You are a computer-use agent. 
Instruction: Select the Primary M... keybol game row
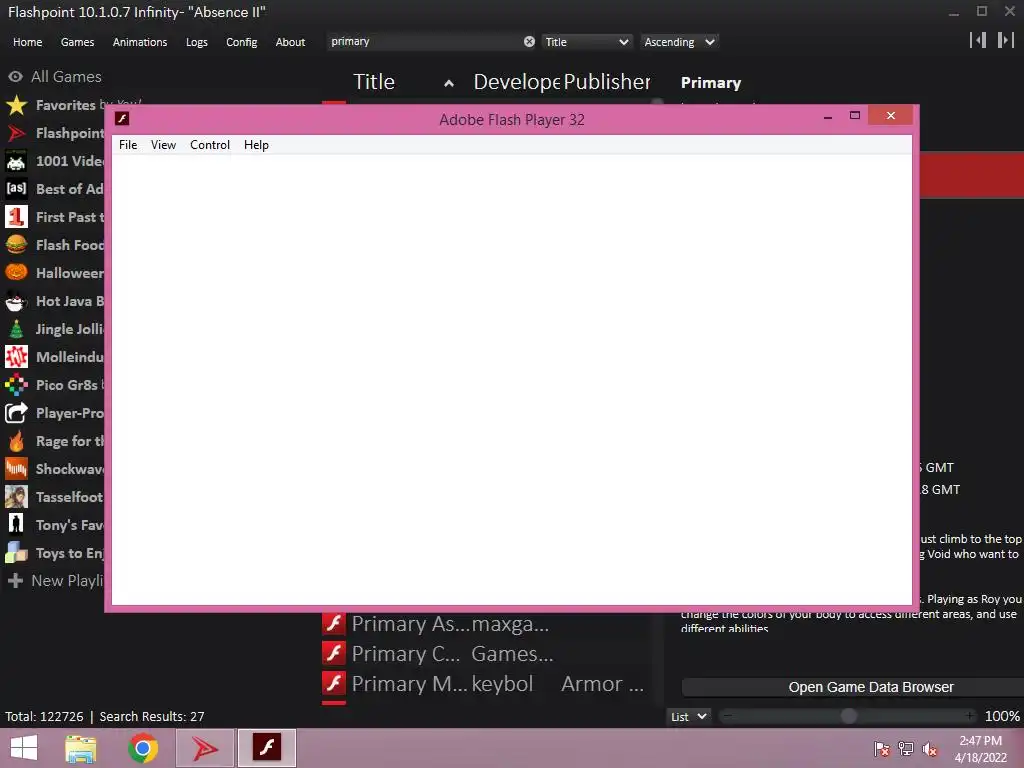click(485, 683)
